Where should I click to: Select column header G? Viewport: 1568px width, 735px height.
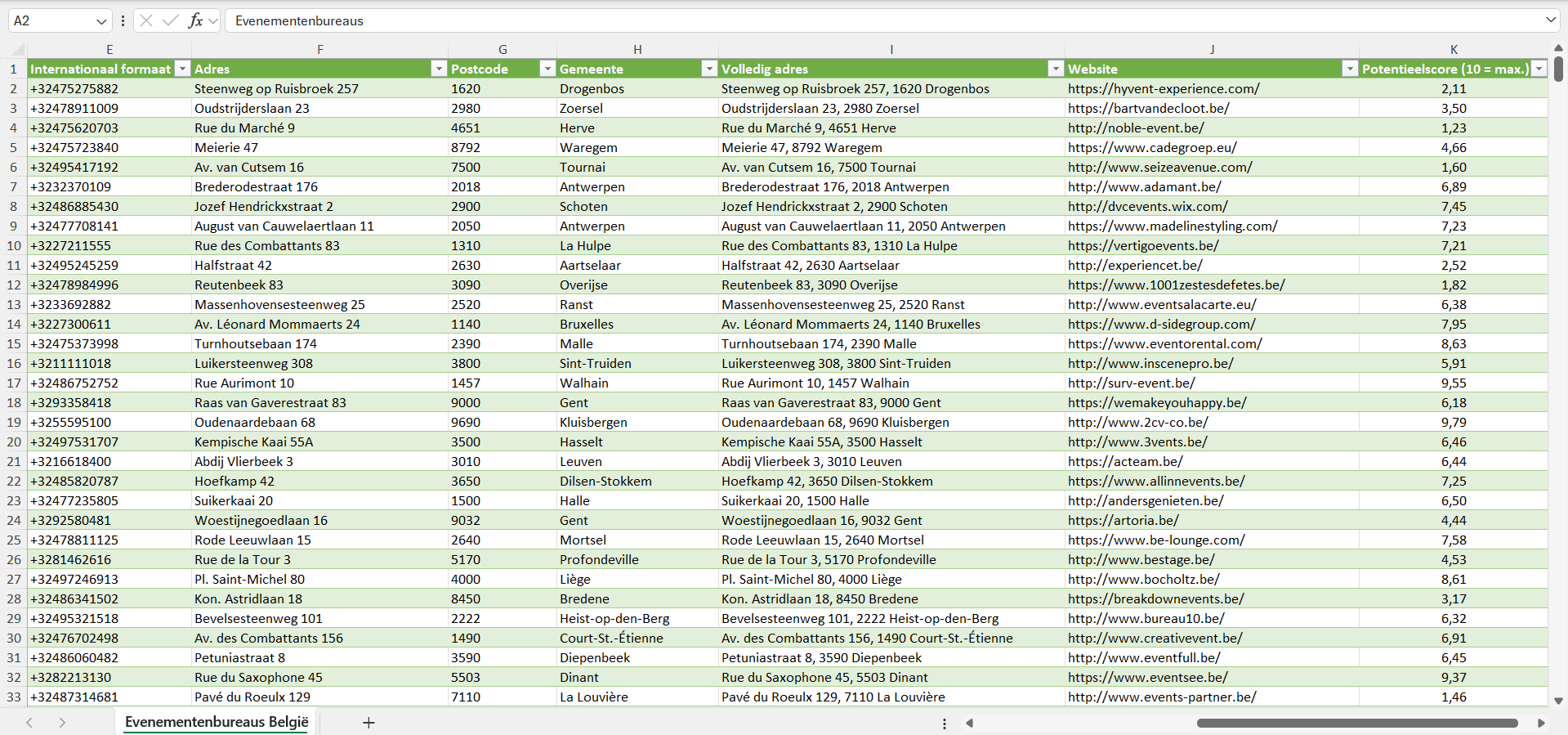(x=503, y=50)
